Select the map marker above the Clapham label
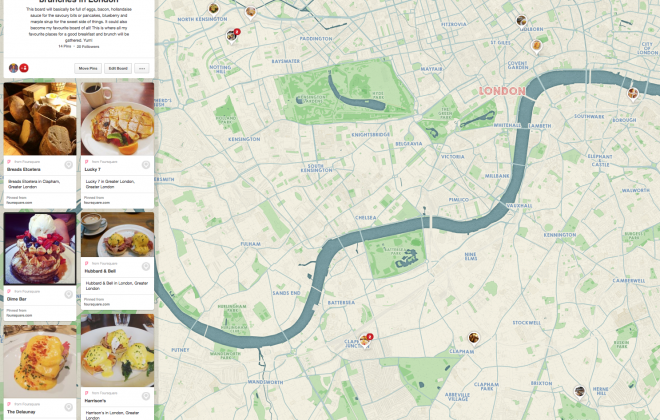This screenshot has width=660, height=420. (474, 338)
